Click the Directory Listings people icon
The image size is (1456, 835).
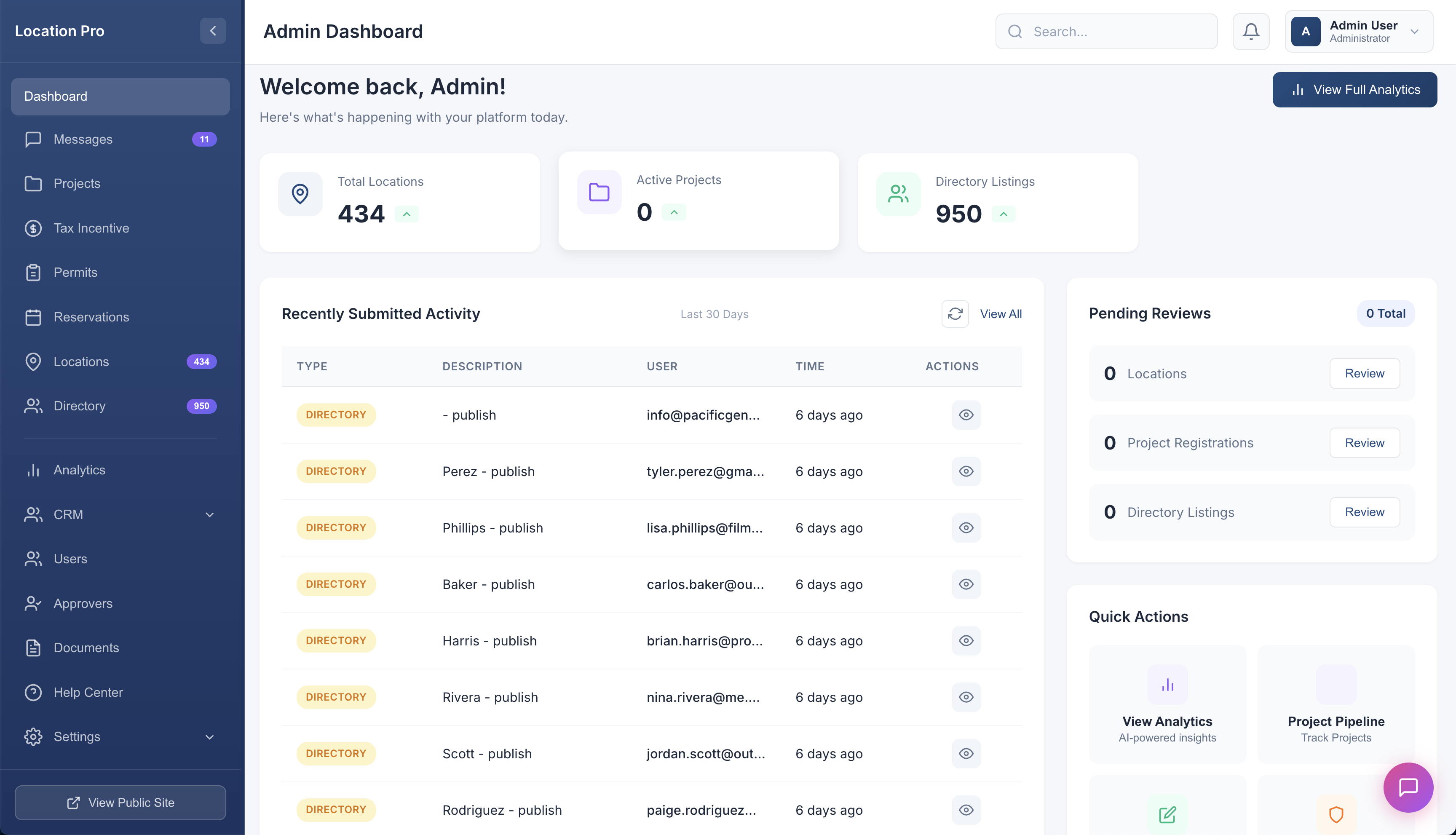click(x=898, y=194)
